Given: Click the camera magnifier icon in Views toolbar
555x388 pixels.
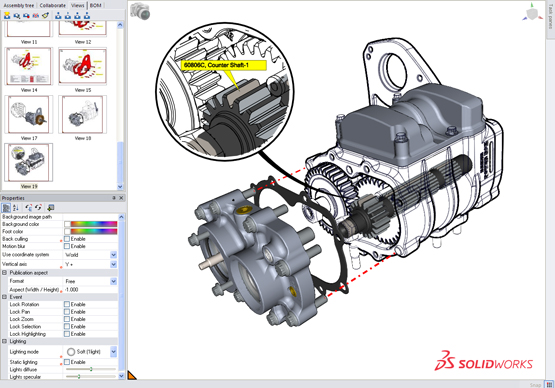Looking at the screenshot, I should [x=17, y=16].
